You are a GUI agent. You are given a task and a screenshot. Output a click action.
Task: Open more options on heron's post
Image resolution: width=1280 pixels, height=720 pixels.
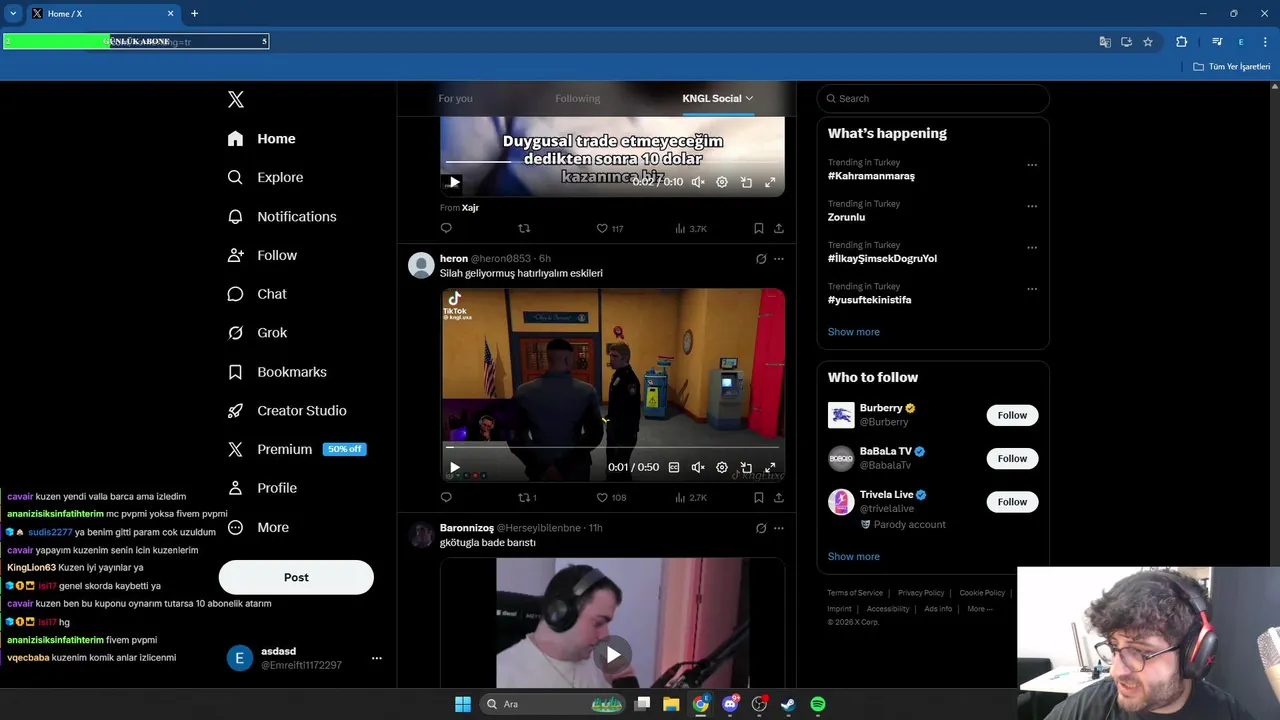tap(779, 259)
